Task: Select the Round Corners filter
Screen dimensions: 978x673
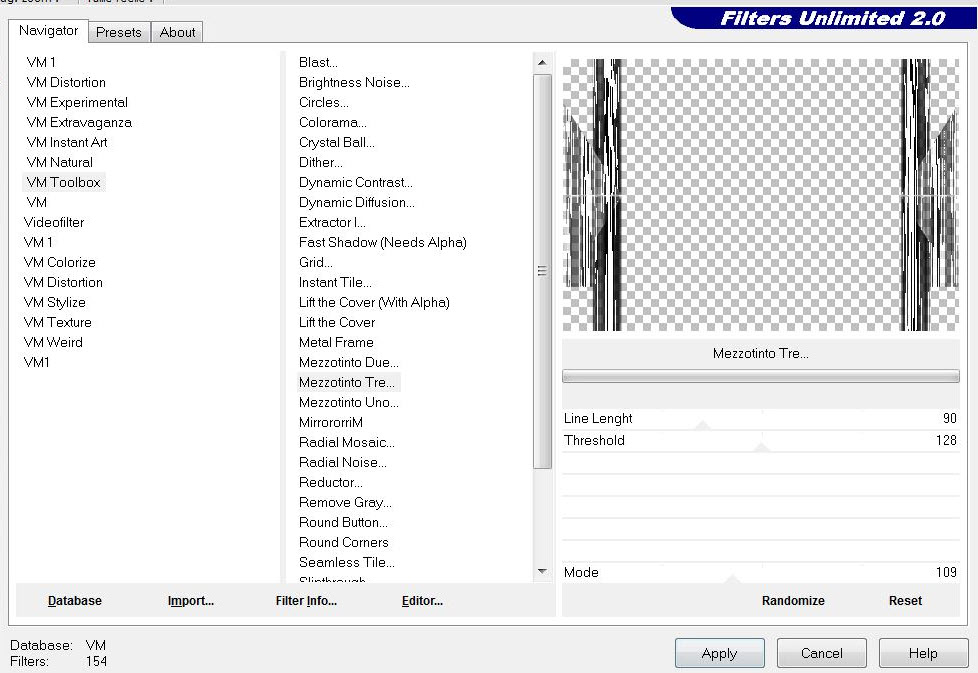Action: (343, 541)
